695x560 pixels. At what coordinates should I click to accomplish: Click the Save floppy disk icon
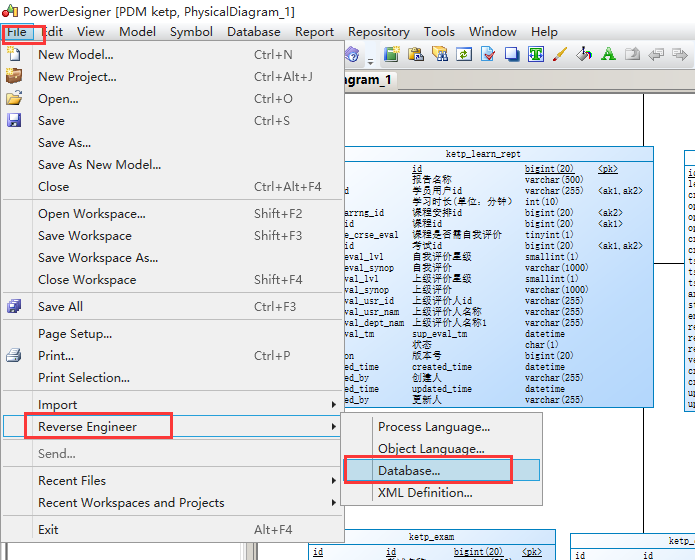pos(14,120)
